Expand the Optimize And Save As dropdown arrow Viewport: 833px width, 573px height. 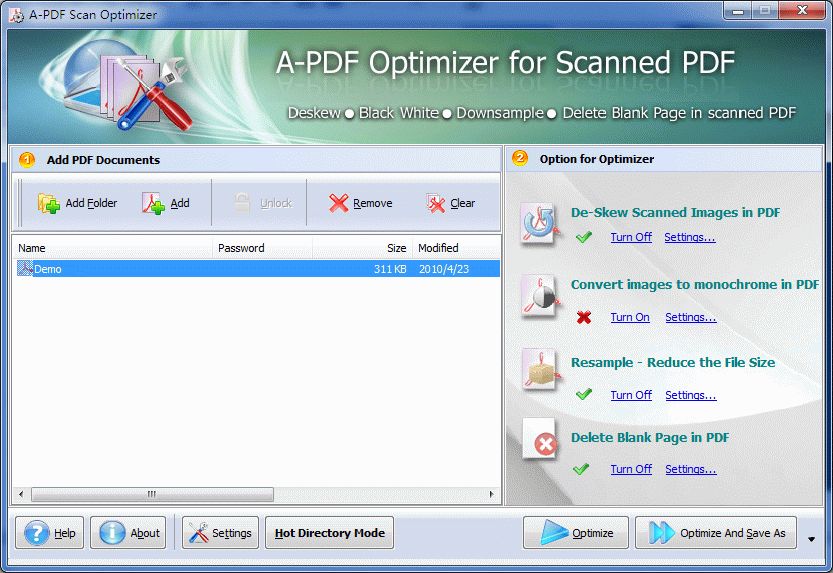[x=811, y=539]
